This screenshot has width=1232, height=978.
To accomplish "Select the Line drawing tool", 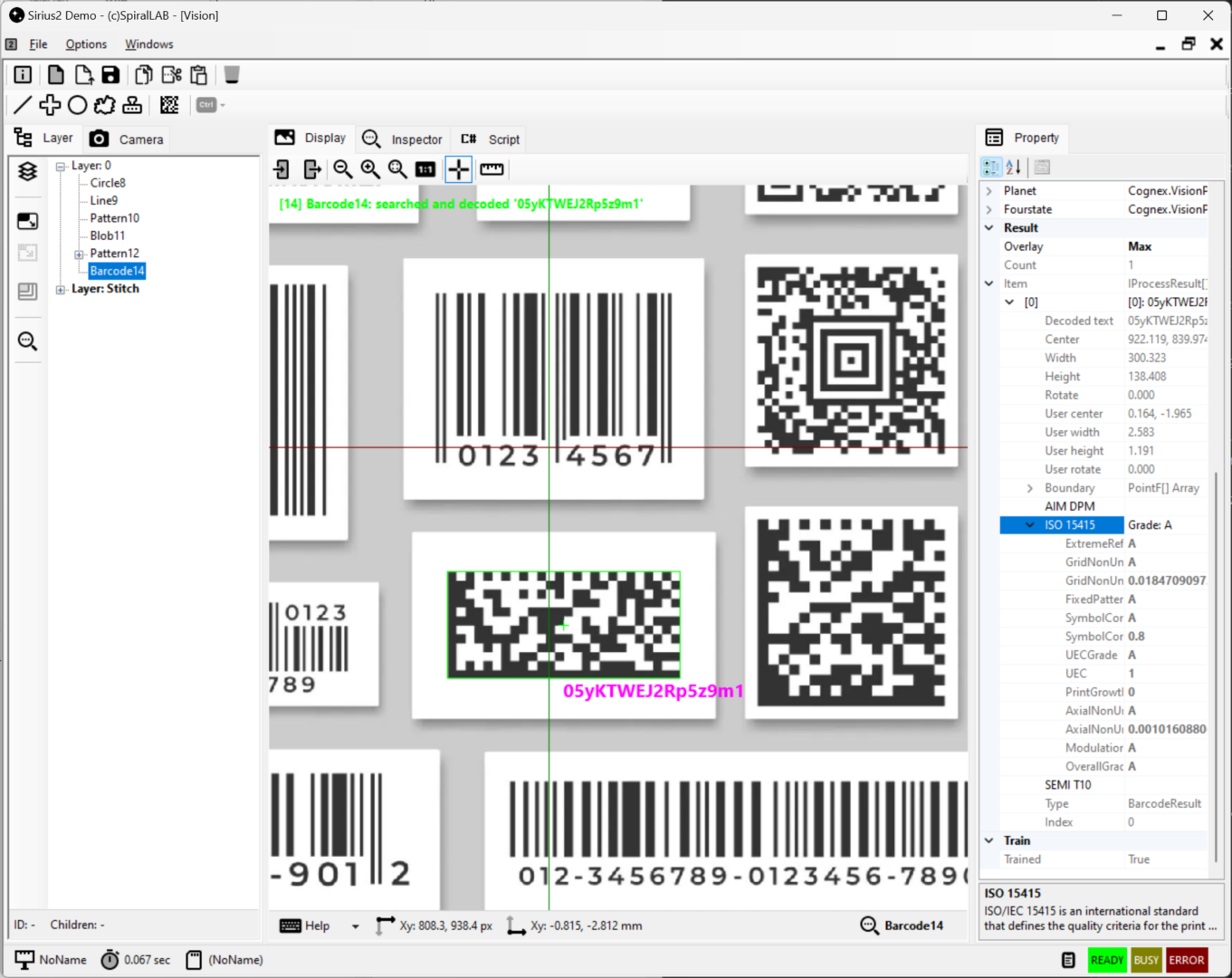I will click(x=23, y=105).
